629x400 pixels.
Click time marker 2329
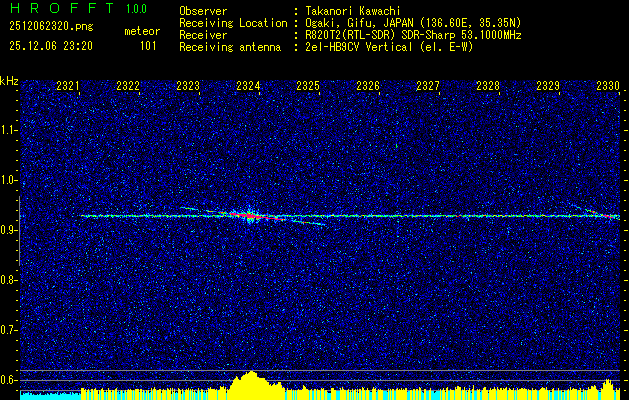[x=548, y=86]
